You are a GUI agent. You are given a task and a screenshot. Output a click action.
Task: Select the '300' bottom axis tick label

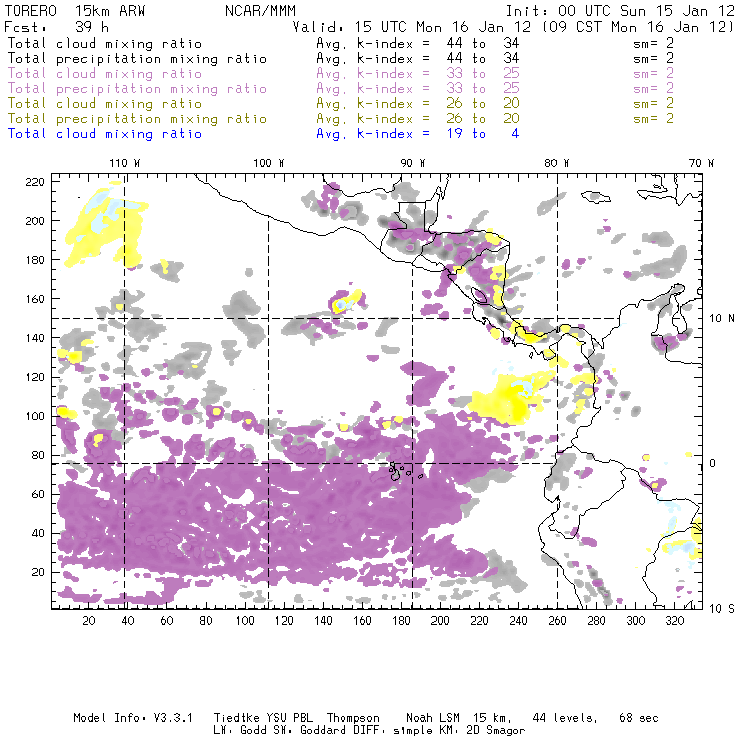coord(636,621)
